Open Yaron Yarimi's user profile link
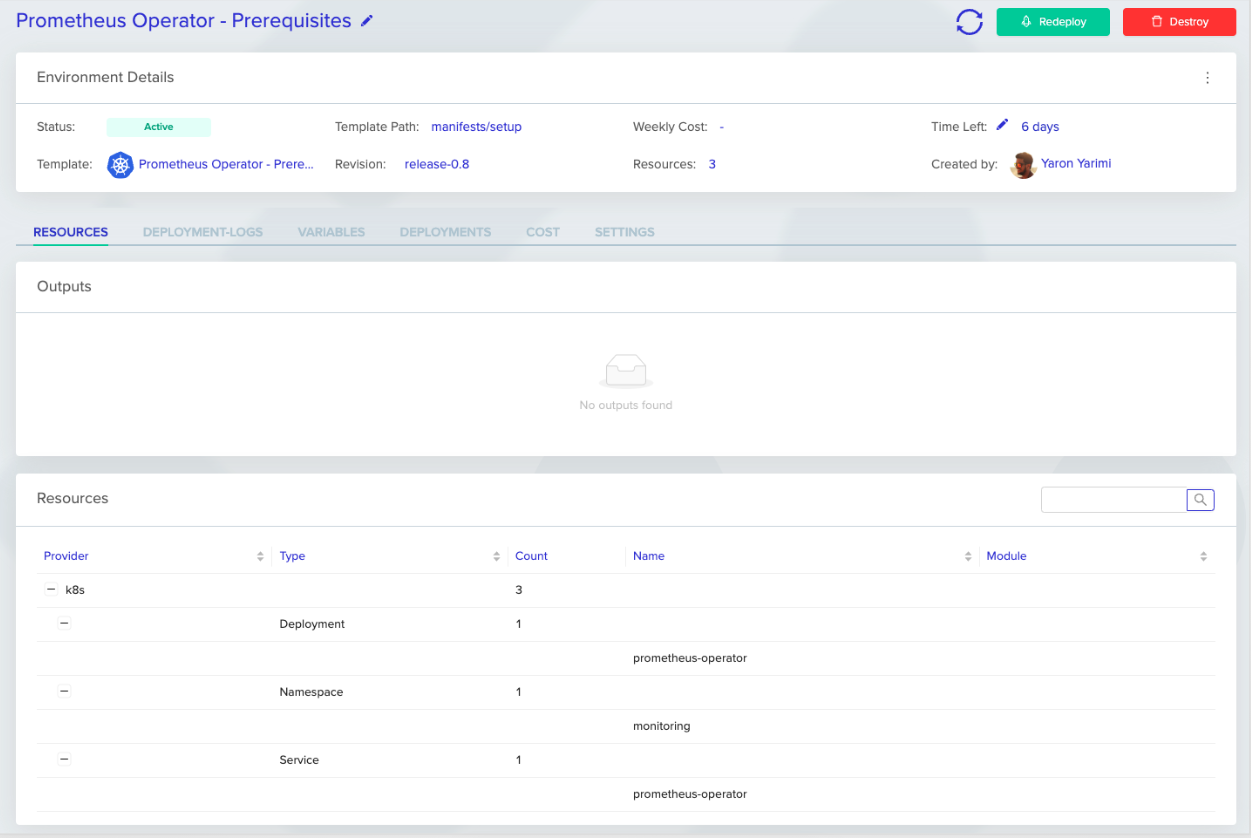Viewport: 1251px width, 838px height. pyautogui.click(x=1076, y=163)
